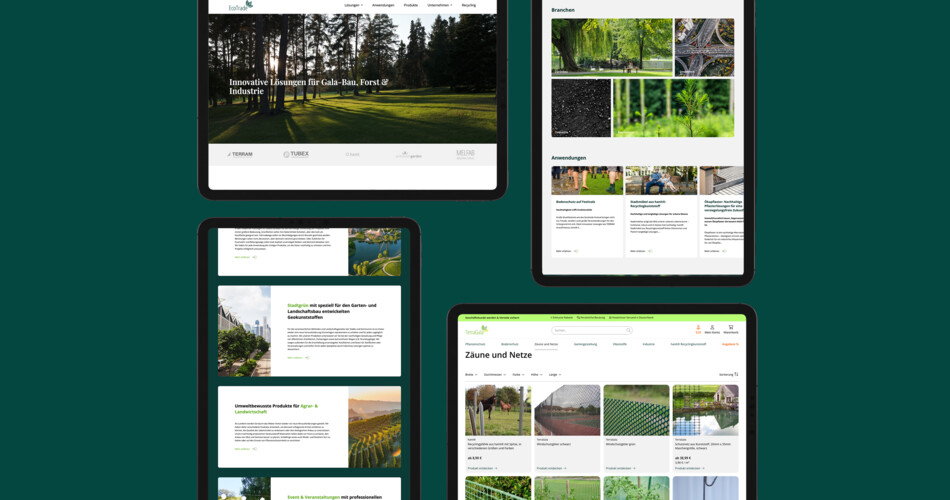950x500 pixels.
Task: Select the hanit Recyclingkunststoff tab
Action: 688,344
